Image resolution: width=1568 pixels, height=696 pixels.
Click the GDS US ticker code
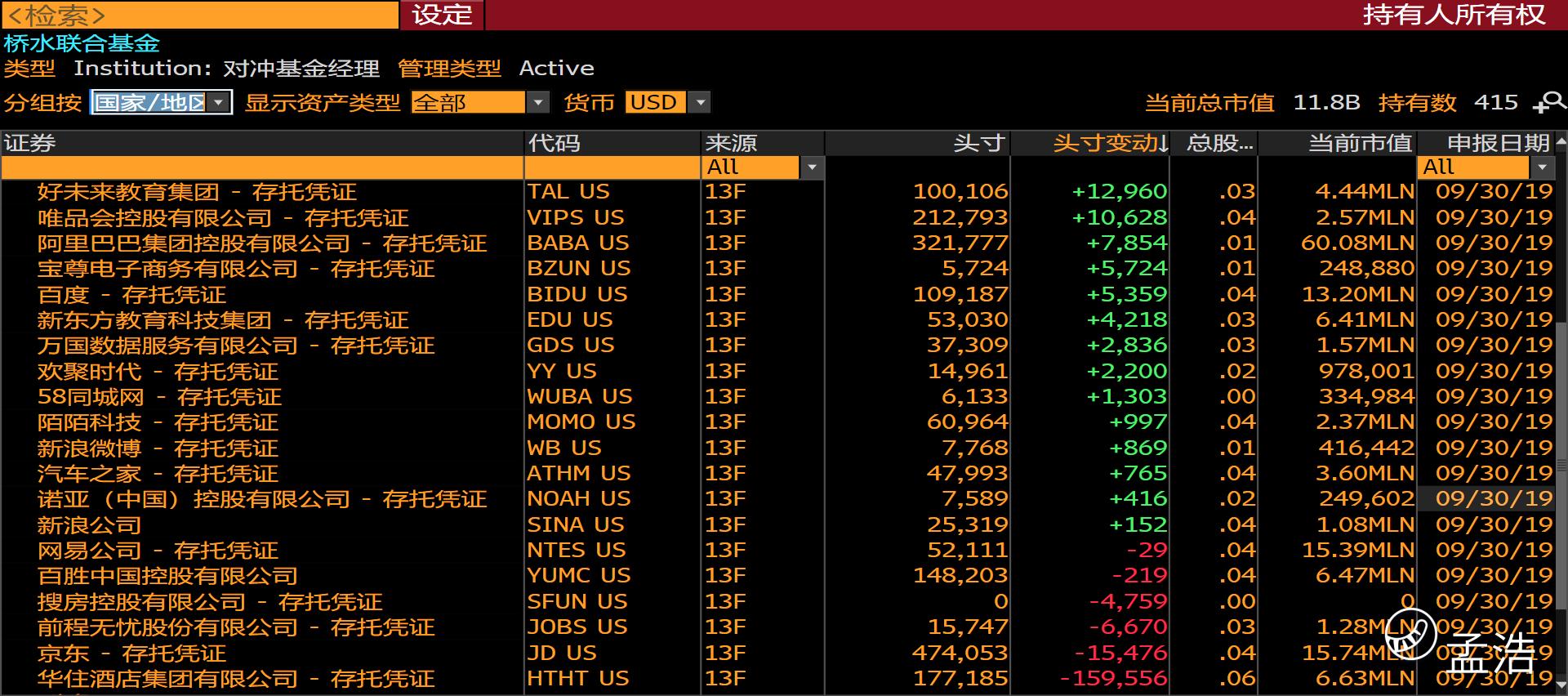click(571, 345)
